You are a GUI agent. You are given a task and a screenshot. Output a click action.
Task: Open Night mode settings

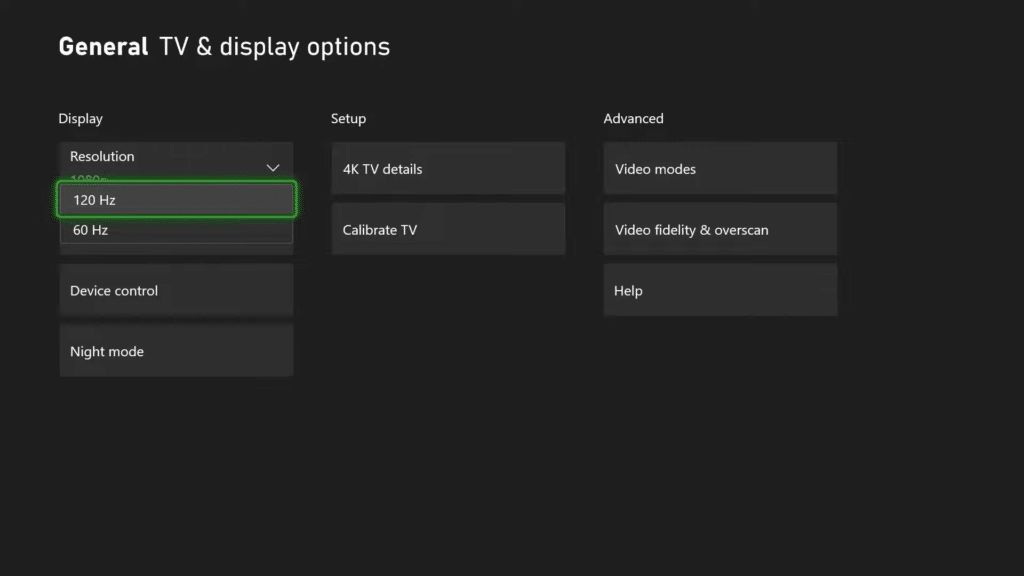[176, 351]
